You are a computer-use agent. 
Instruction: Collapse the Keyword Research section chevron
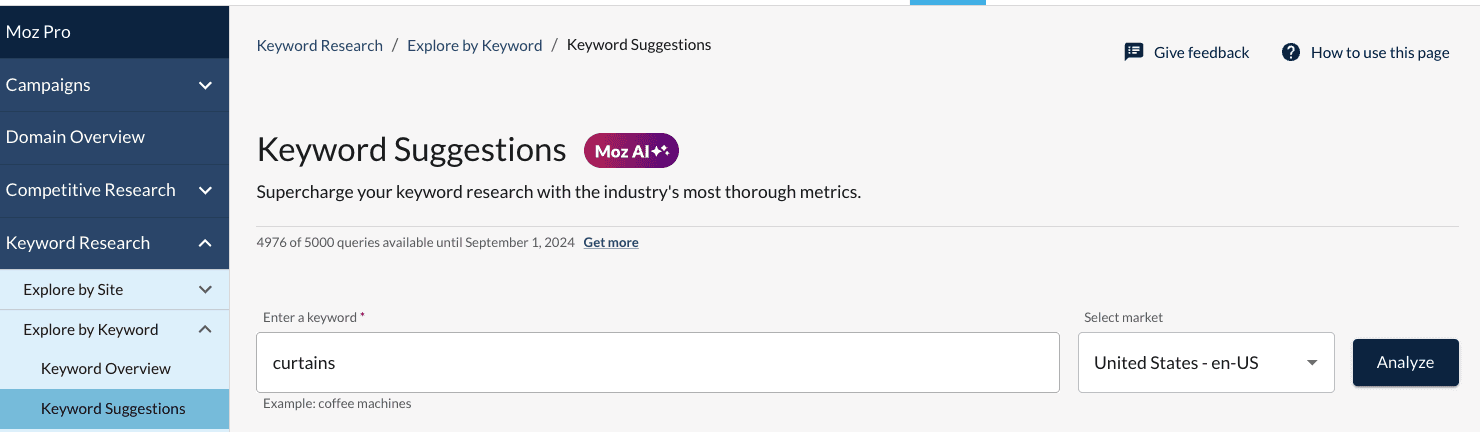coord(205,243)
